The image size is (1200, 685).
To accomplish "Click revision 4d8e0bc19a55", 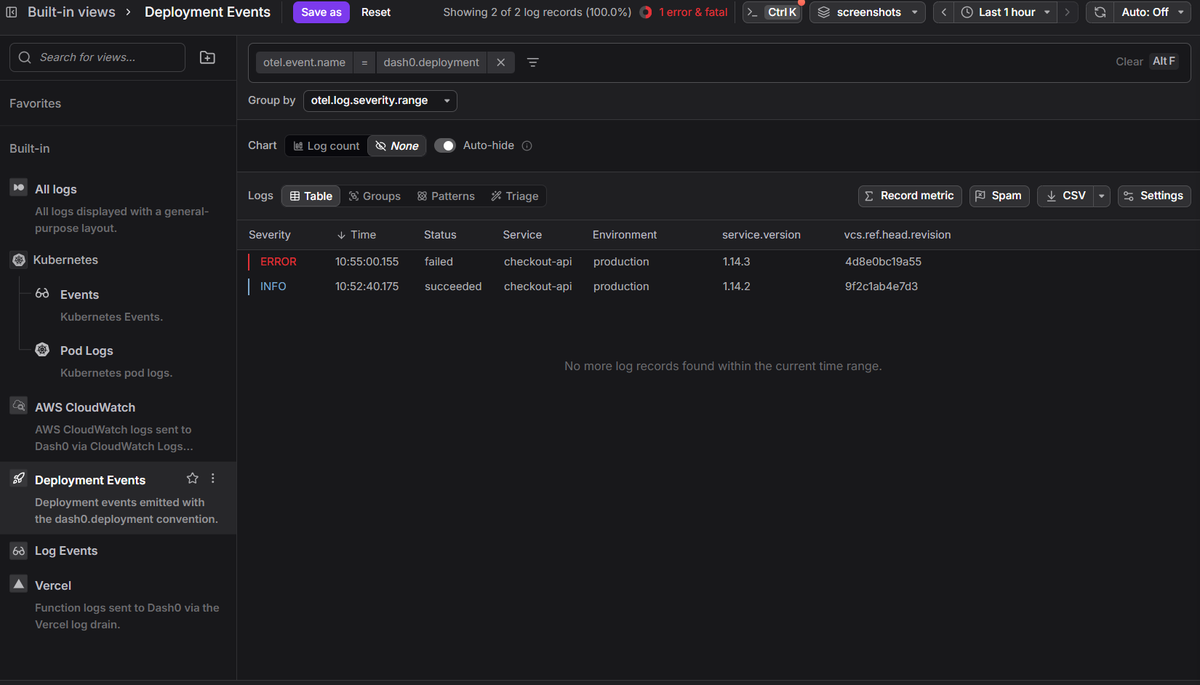I will pyautogui.click(x=883, y=262).
